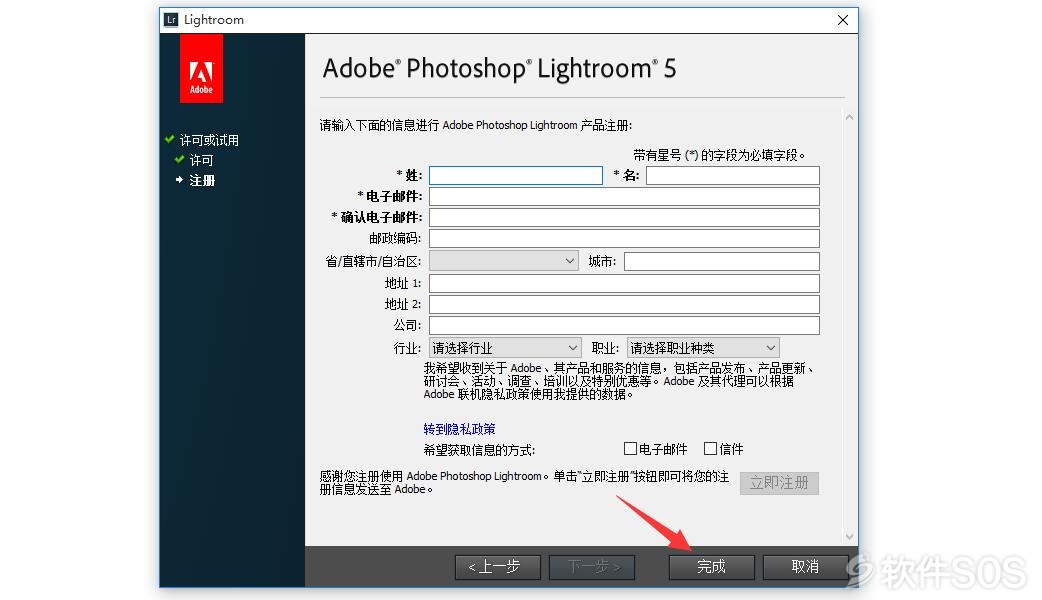Click the 完成 button
This screenshot has width=1042, height=600.
point(711,567)
